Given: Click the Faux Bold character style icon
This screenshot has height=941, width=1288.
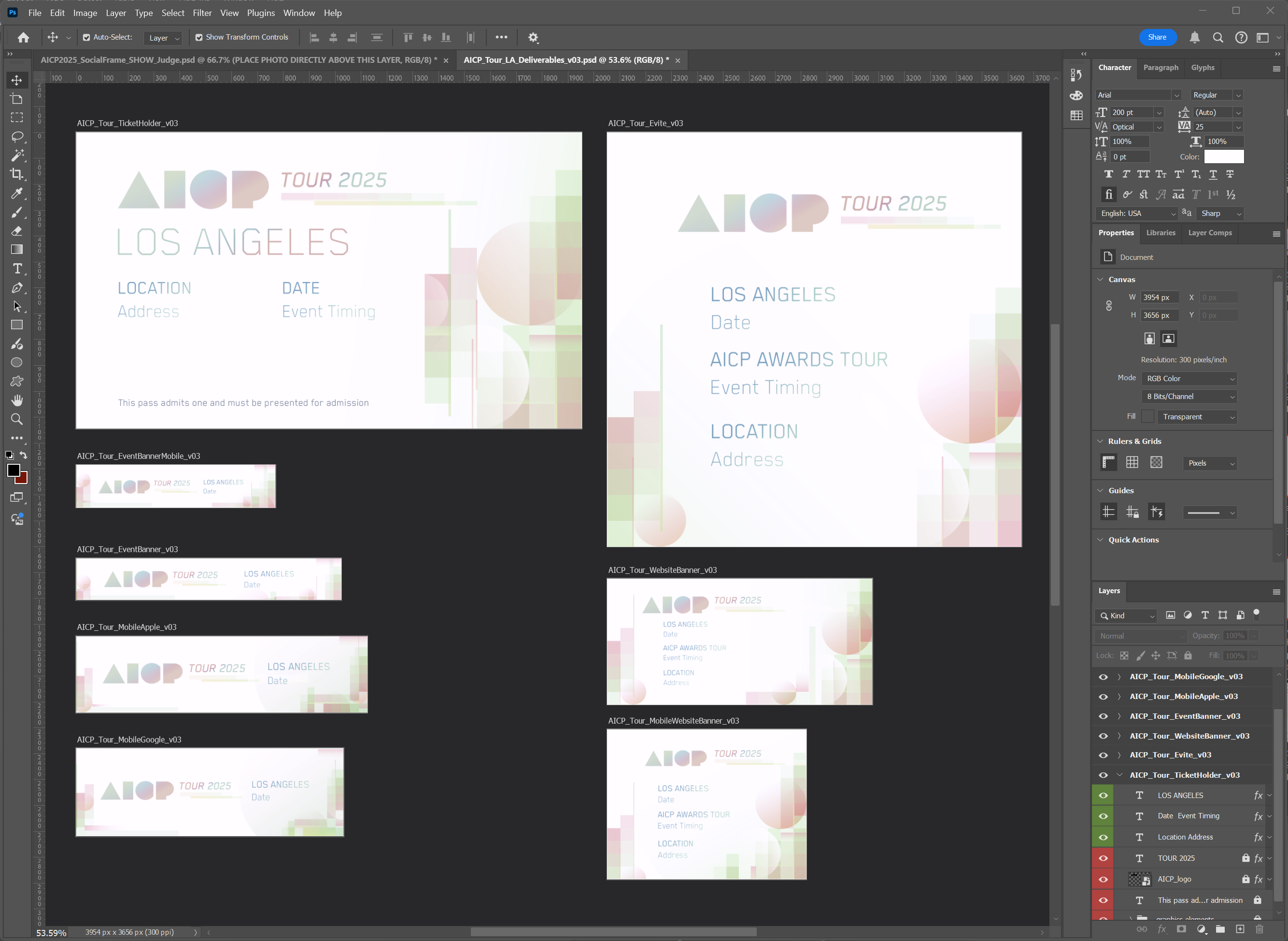Looking at the screenshot, I should (1108, 174).
